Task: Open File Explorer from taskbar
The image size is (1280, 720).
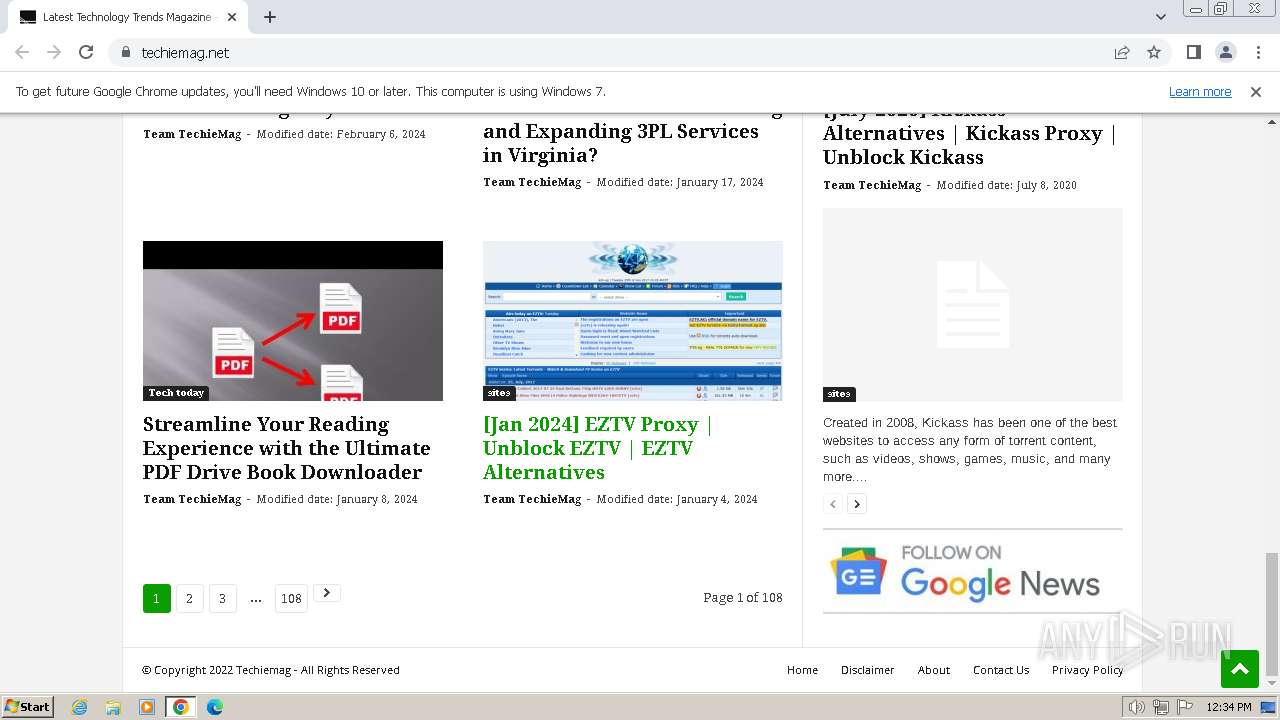Action: [113, 707]
